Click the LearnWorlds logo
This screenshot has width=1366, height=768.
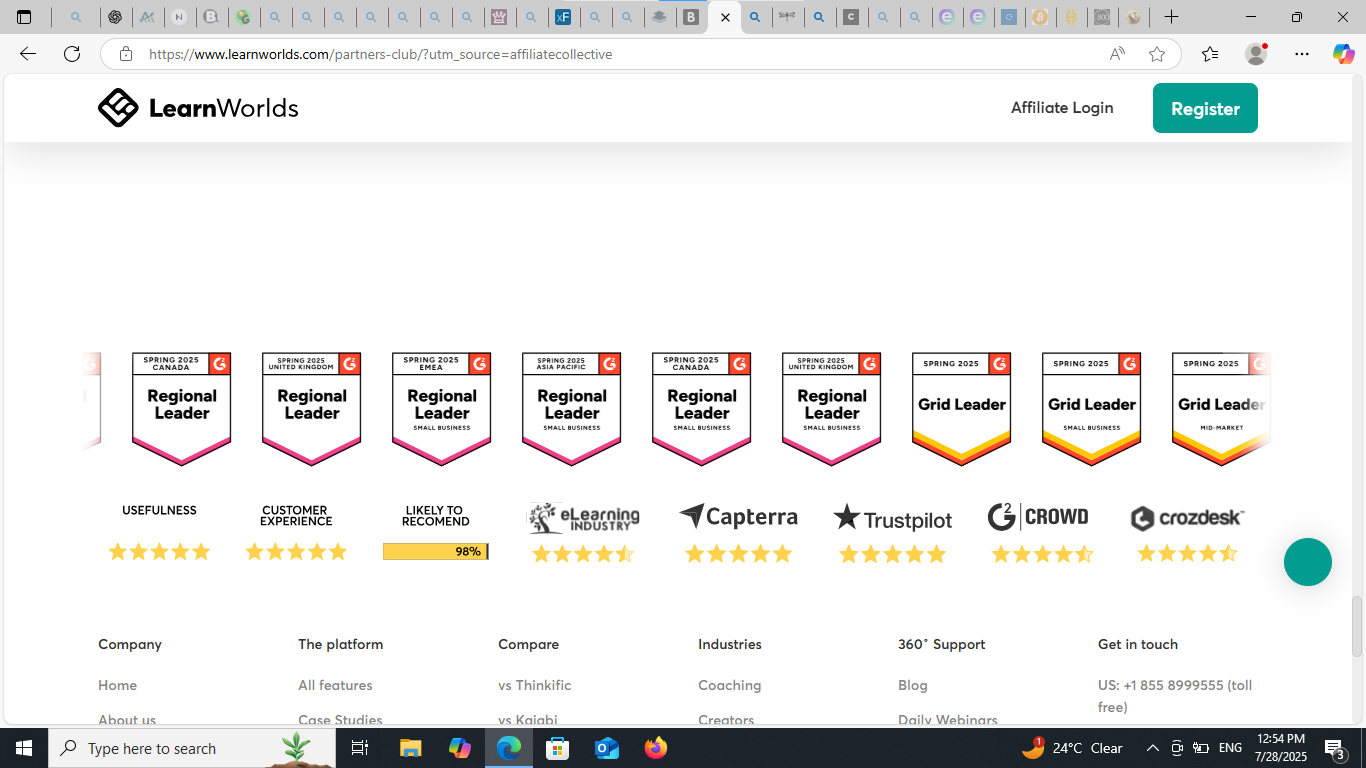[198, 108]
